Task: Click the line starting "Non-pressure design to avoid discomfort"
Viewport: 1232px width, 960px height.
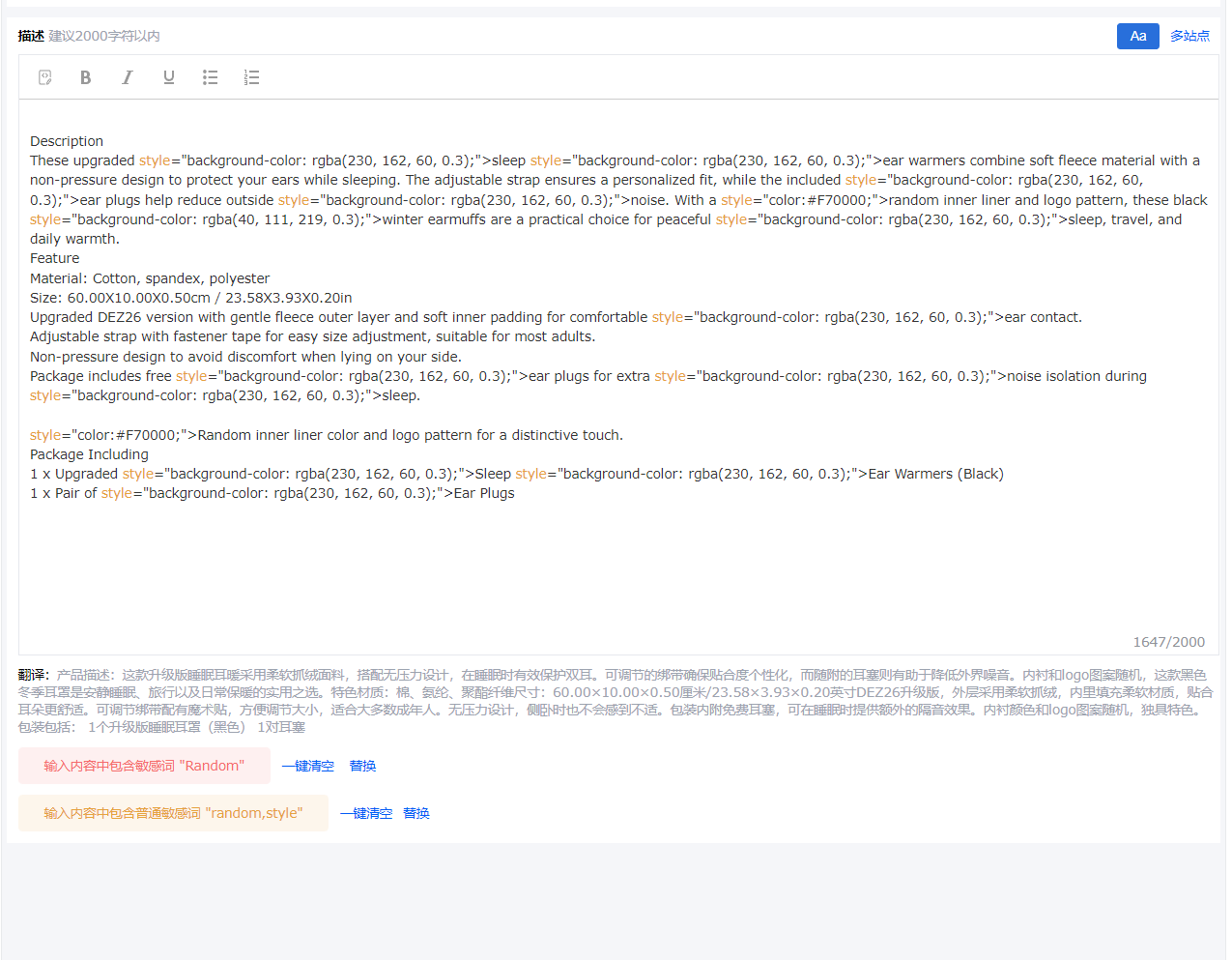Action: tap(245, 357)
